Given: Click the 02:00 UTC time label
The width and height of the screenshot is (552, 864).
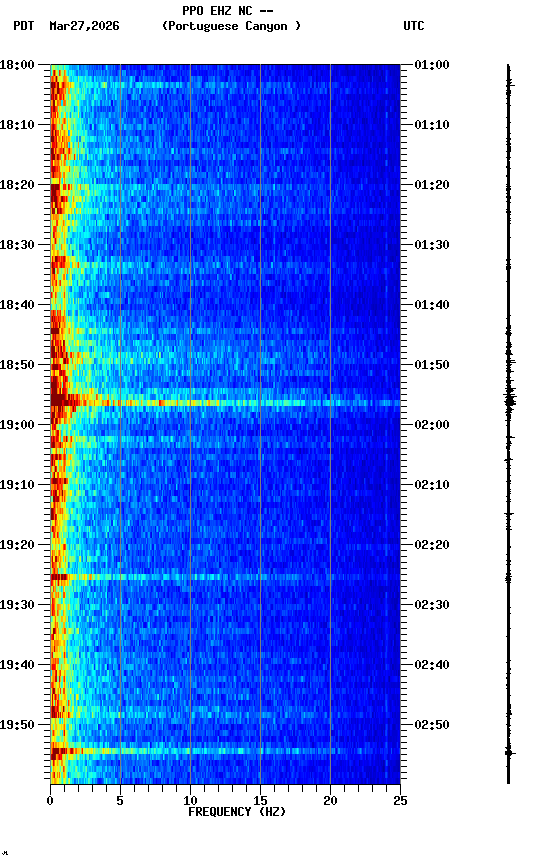Looking at the screenshot, I should [x=432, y=425].
